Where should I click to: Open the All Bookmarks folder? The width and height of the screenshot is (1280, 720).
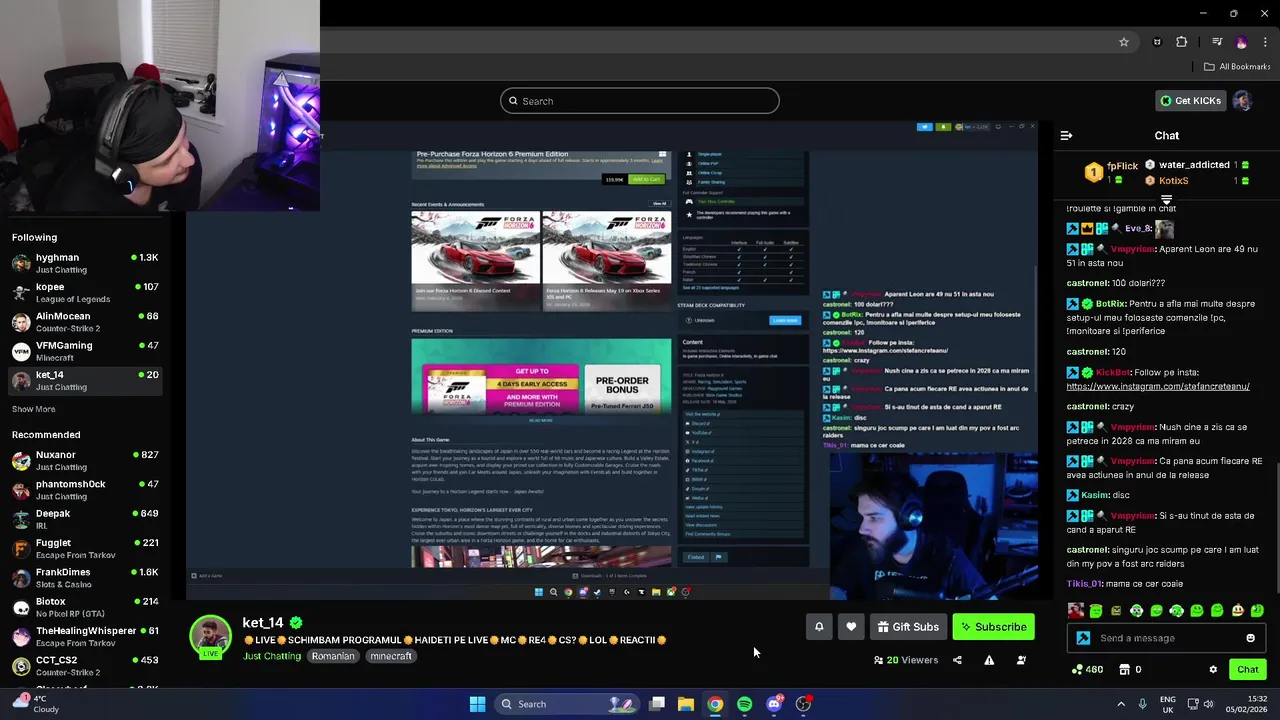point(1237,67)
